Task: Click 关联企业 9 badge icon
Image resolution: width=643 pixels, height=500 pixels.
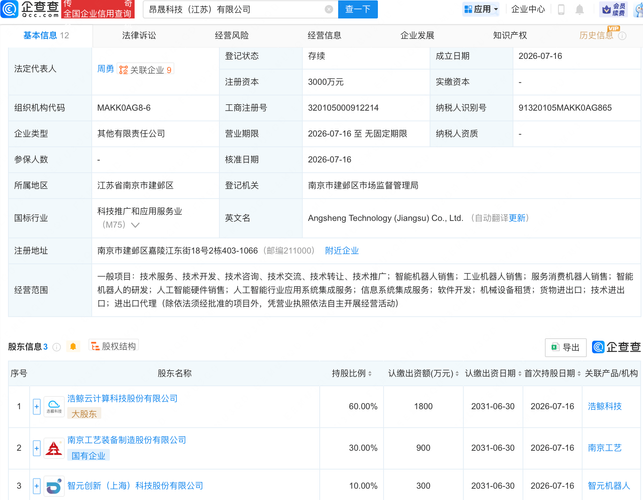Action: point(145,70)
